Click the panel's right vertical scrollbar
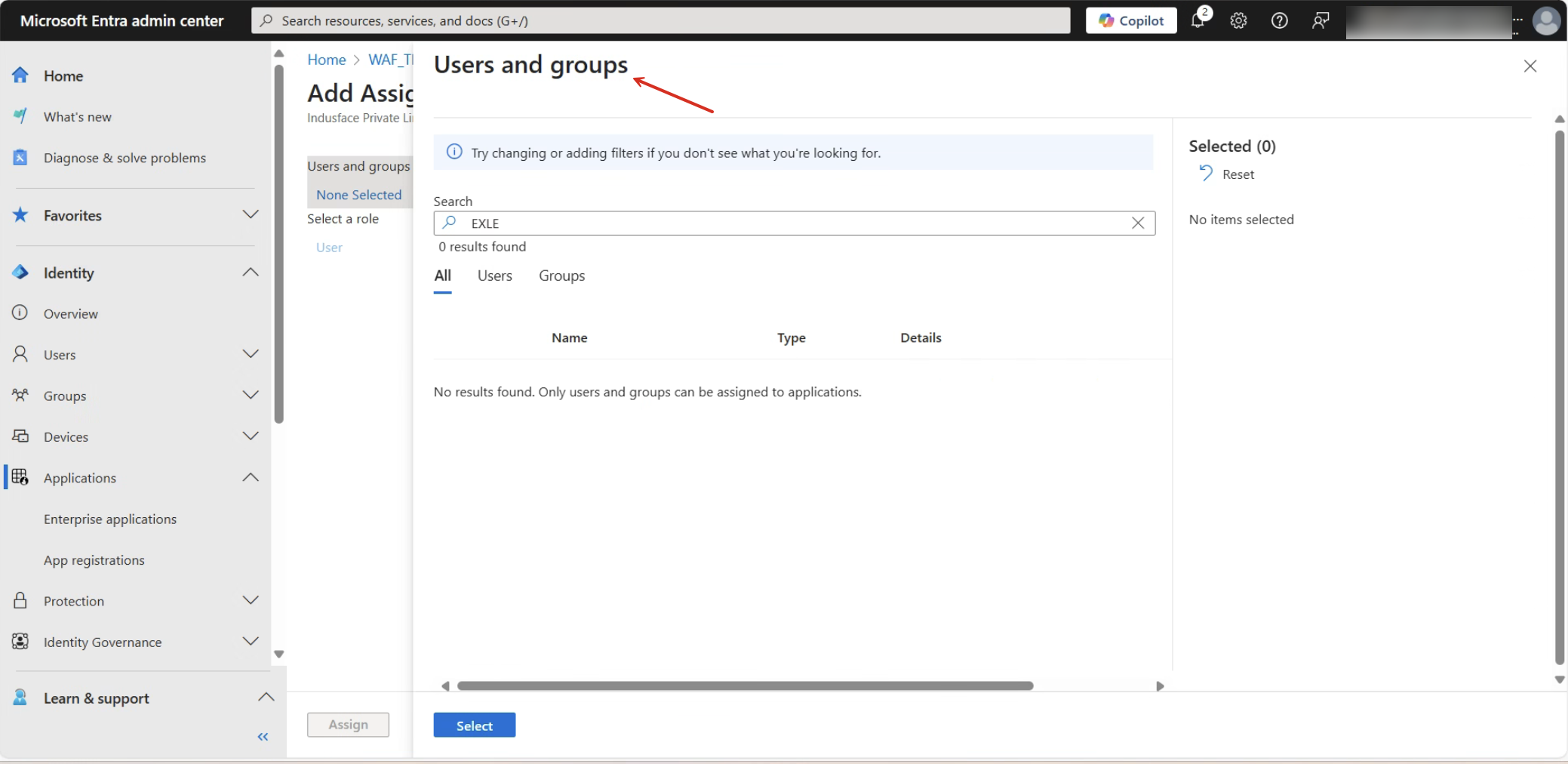The height and width of the screenshot is (764, 1568). click(1560, 398)
